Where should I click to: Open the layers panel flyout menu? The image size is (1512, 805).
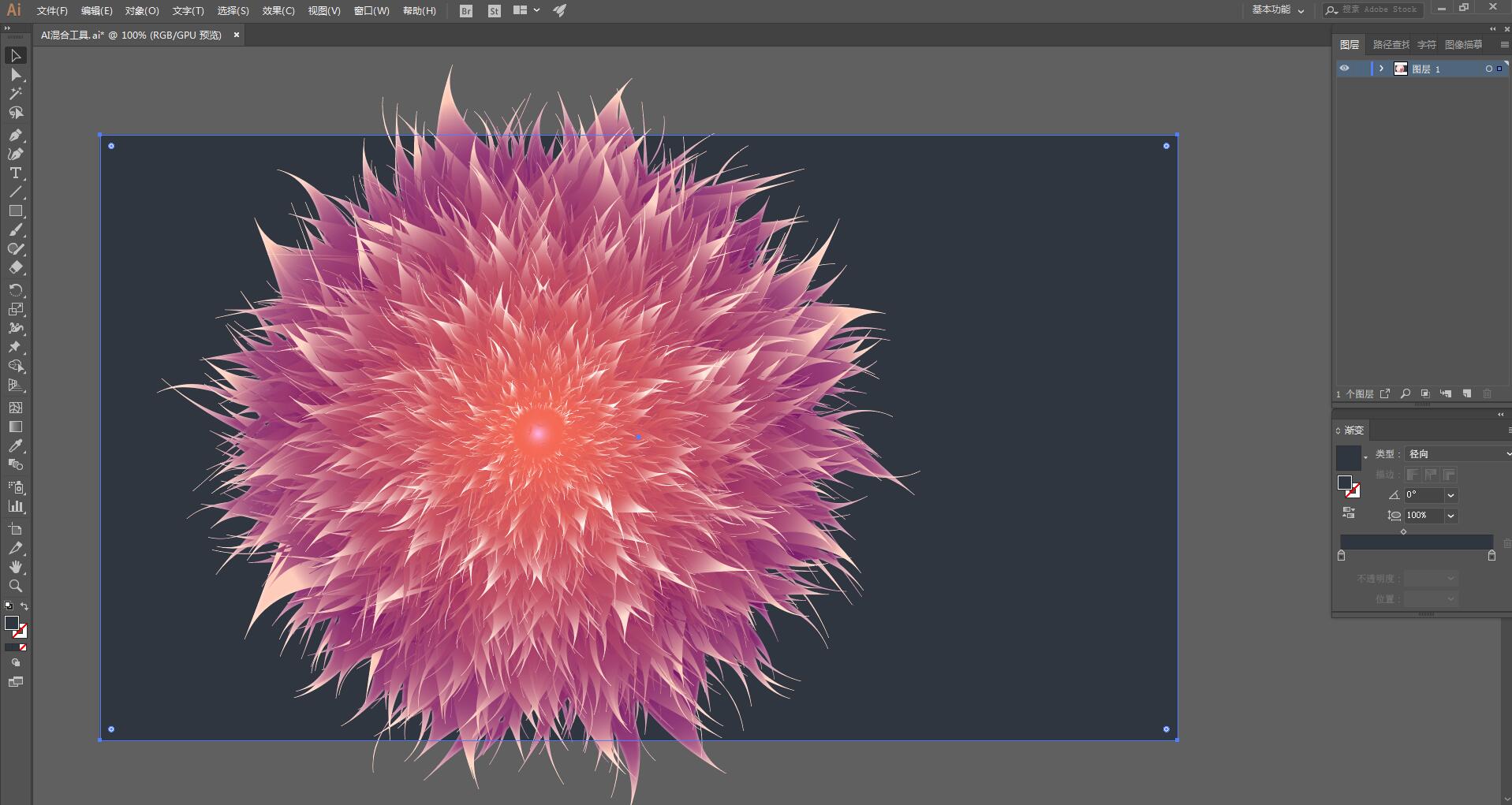pyautogui.click(x=1504, y=45)
